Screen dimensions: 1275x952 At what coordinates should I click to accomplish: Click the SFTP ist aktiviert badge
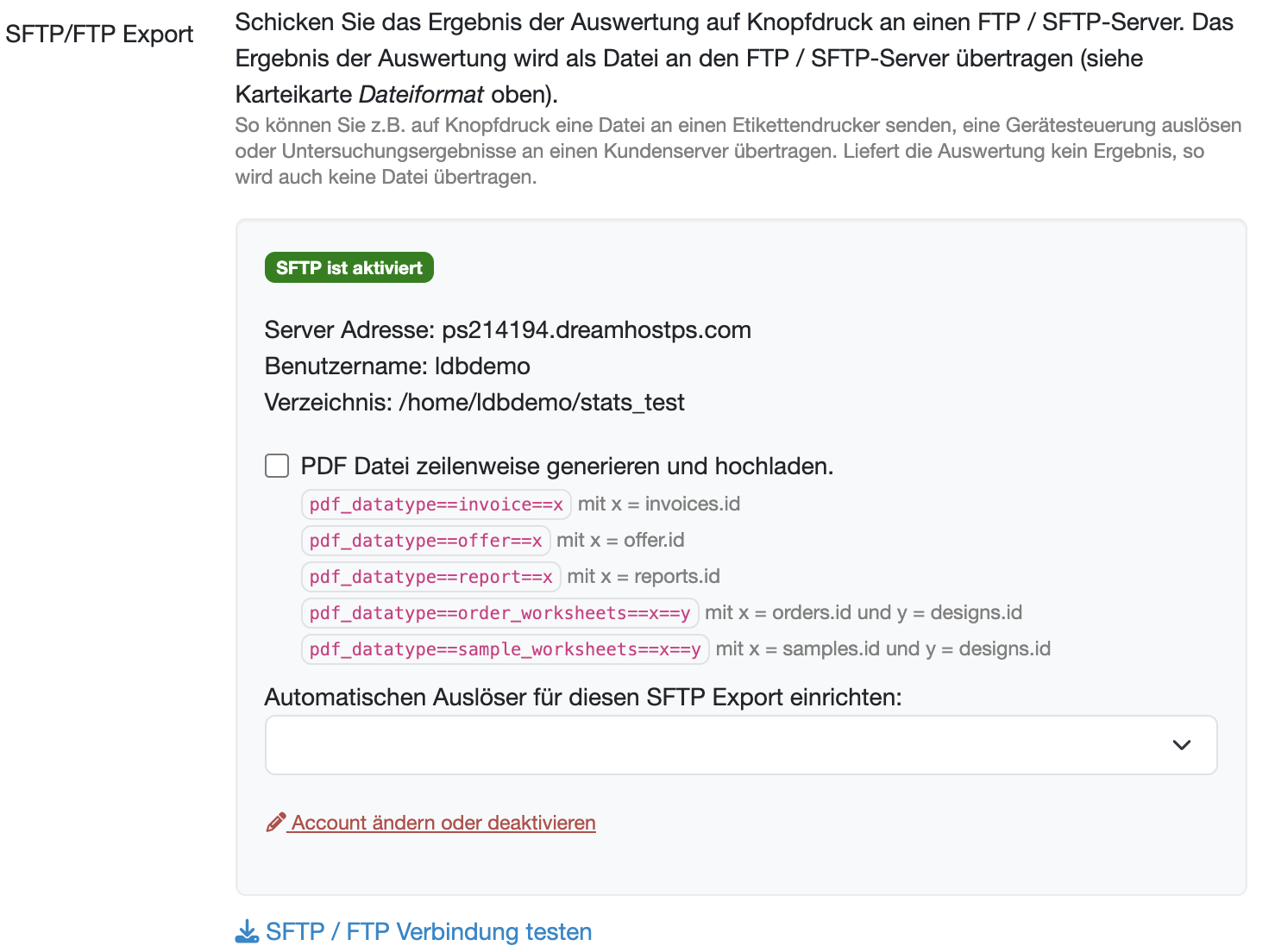(349, 267)
